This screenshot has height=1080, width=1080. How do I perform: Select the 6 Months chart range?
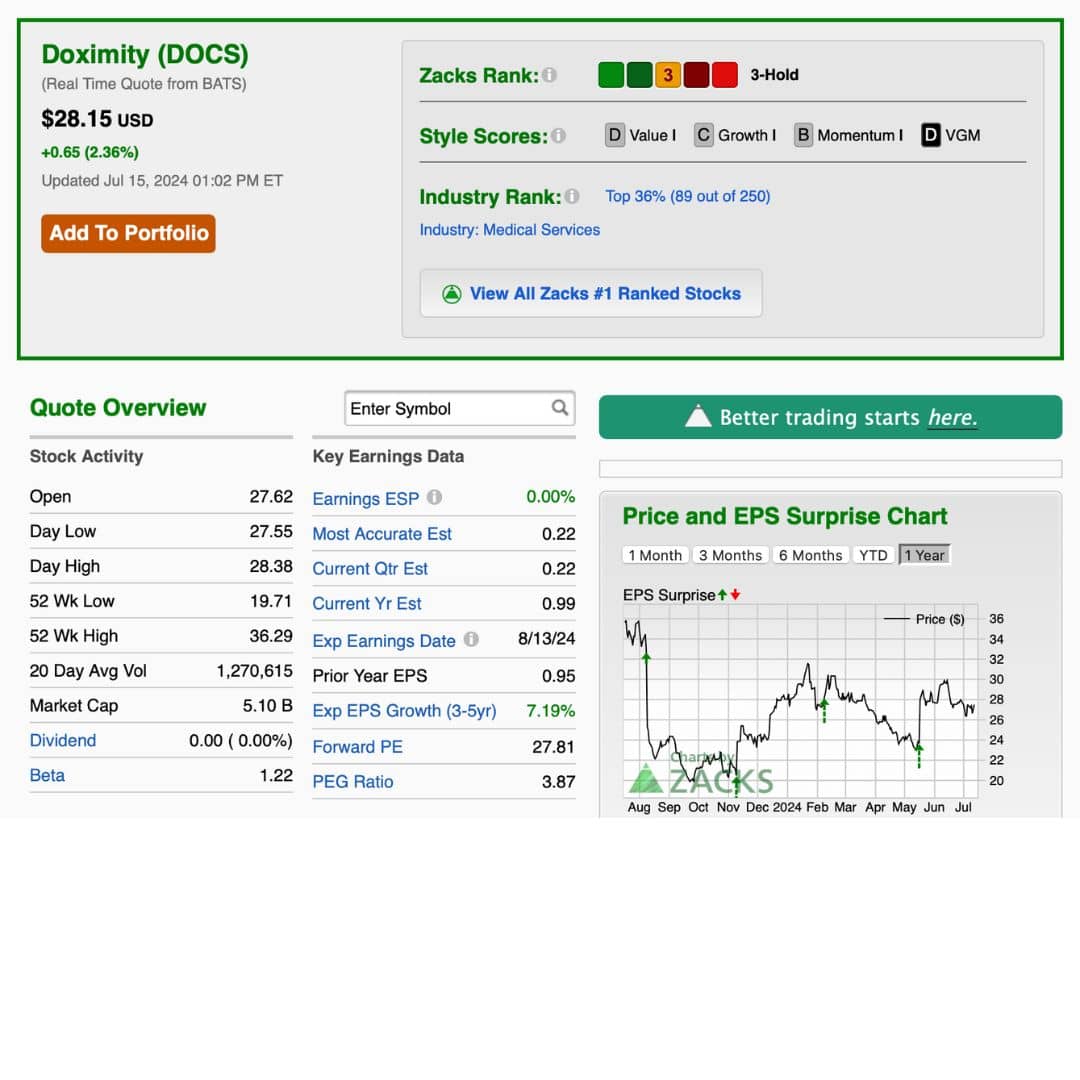coord(811,555)
